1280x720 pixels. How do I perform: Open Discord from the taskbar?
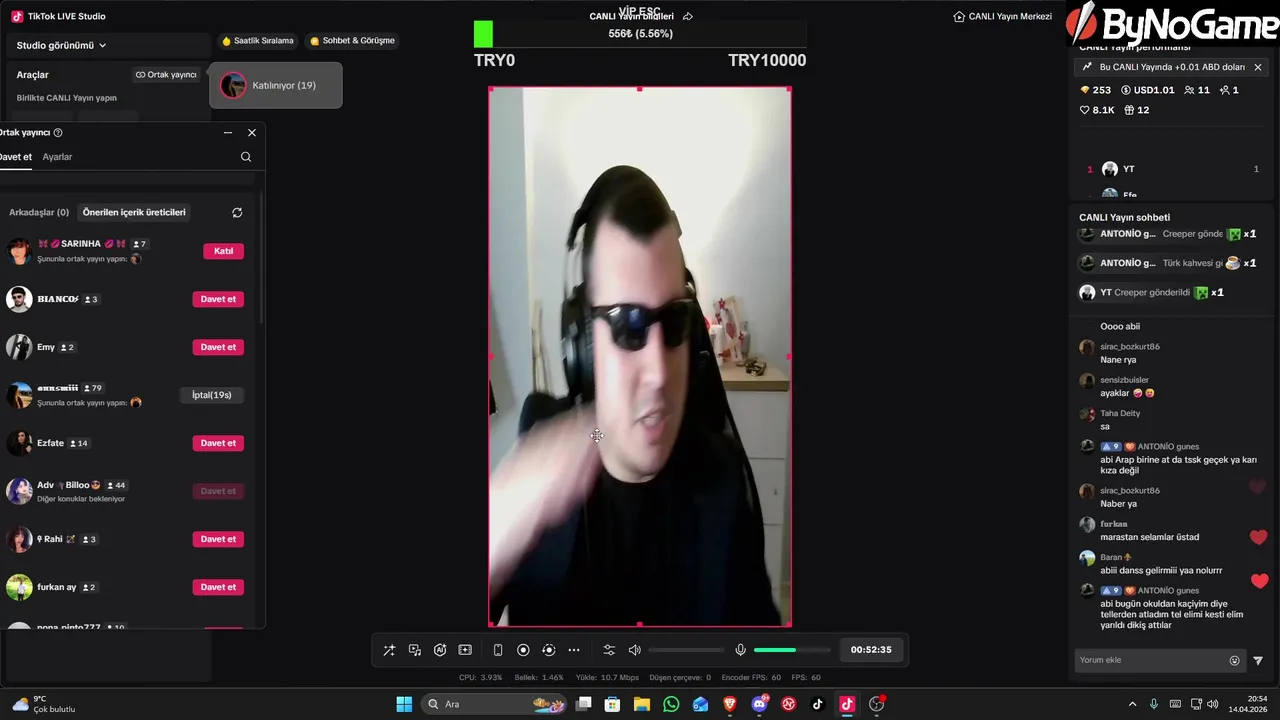click(759, 704)
